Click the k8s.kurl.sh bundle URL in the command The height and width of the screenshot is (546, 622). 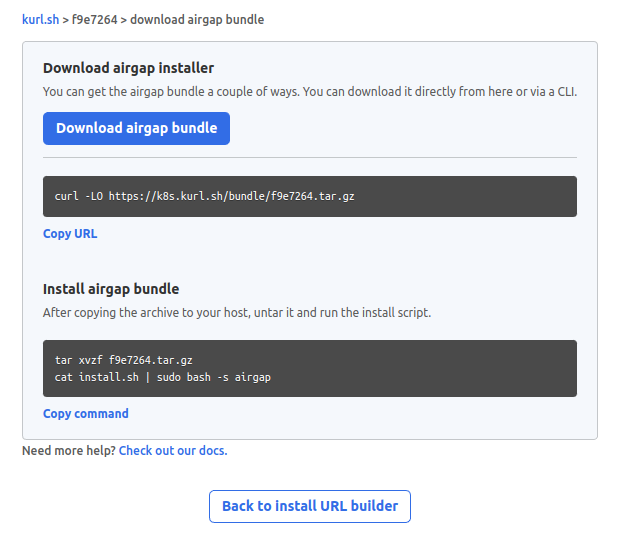(x=232, y=196)
